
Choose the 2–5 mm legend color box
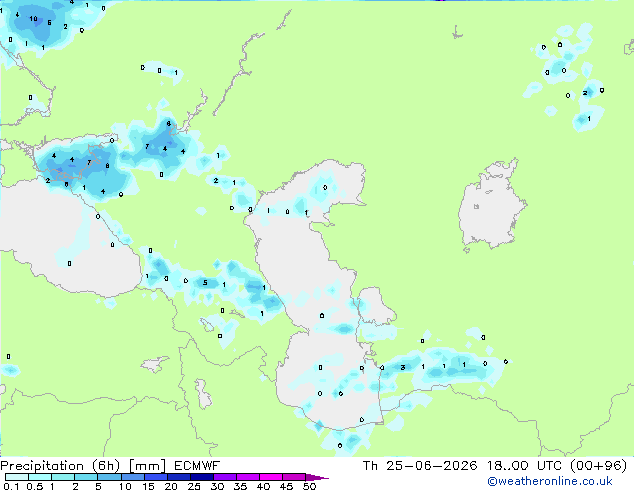(x=86, y=477)
